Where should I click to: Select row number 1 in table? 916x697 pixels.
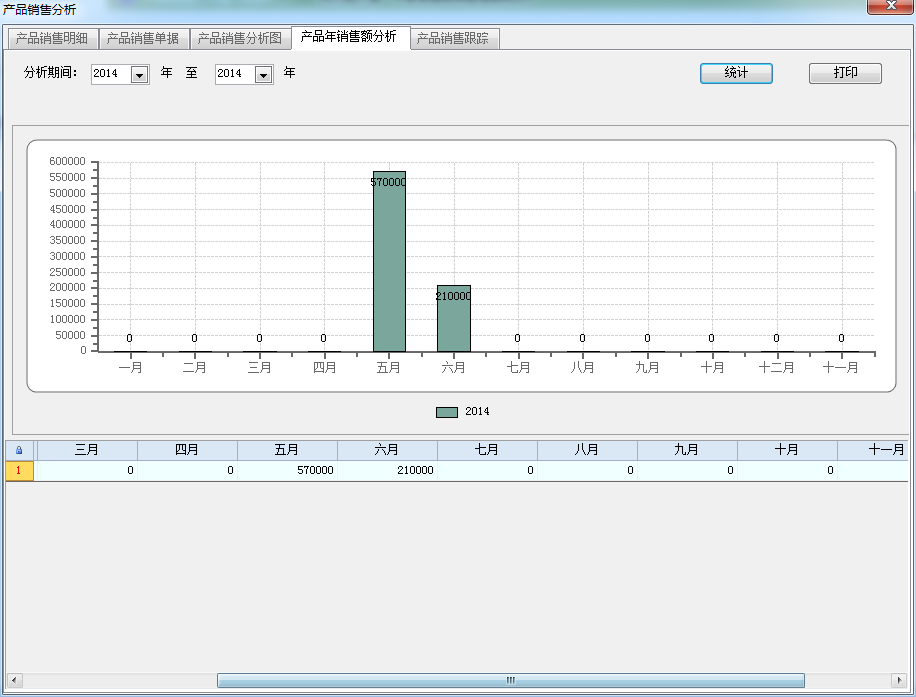click(x=19, y=471)
